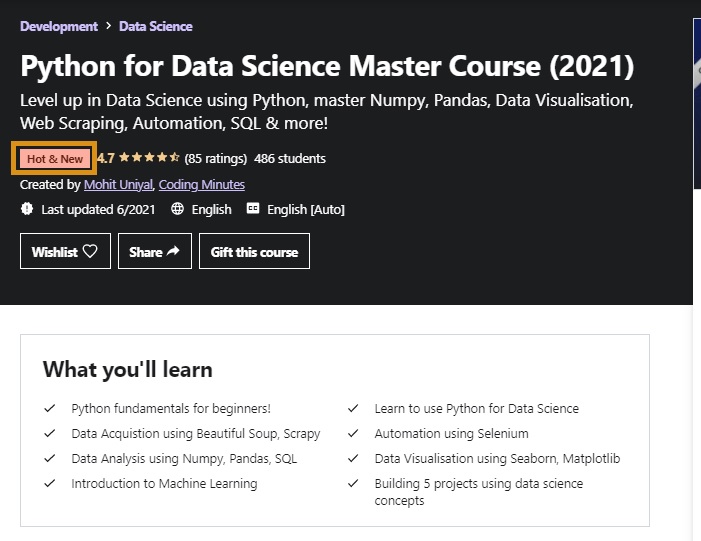Click the last updated badge icon

coord(27,210)
